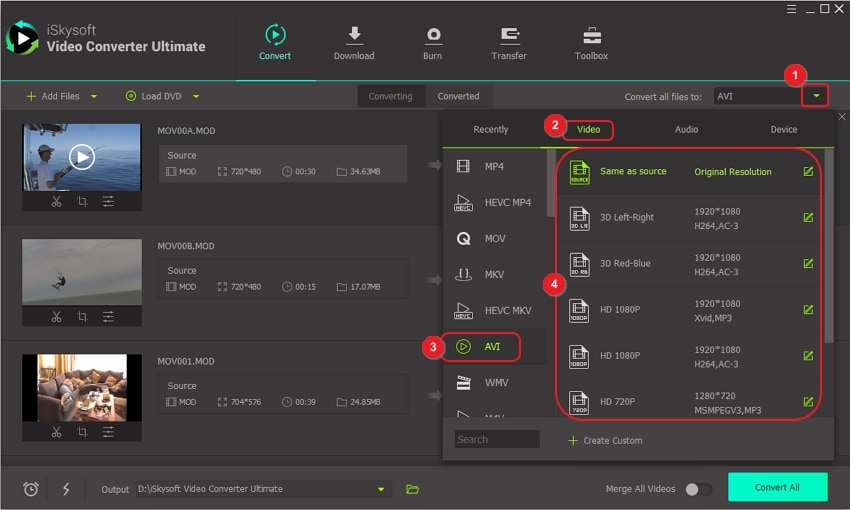Toggle high speed conversion lightning icon

66,489
